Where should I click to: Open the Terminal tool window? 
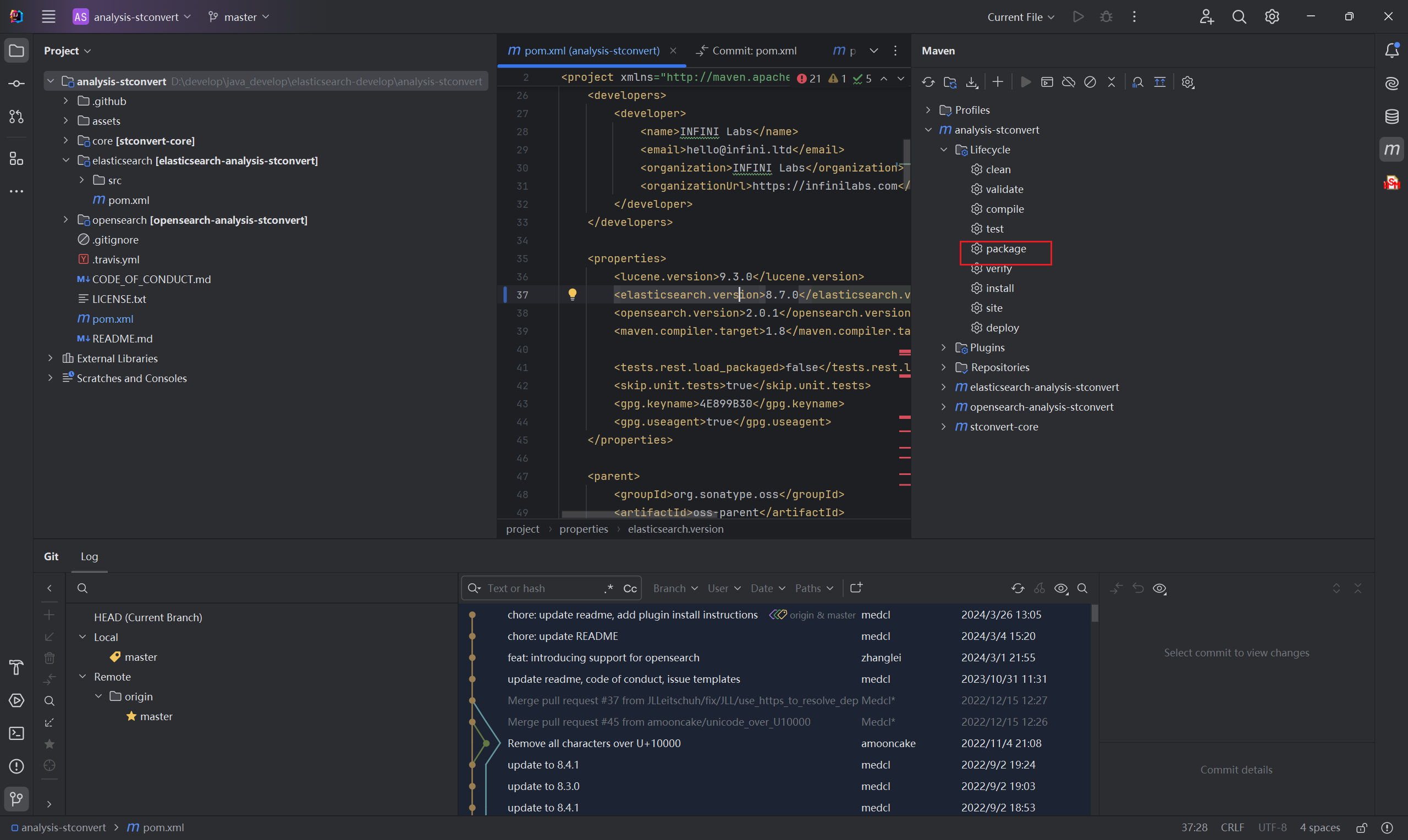[16, 733]
